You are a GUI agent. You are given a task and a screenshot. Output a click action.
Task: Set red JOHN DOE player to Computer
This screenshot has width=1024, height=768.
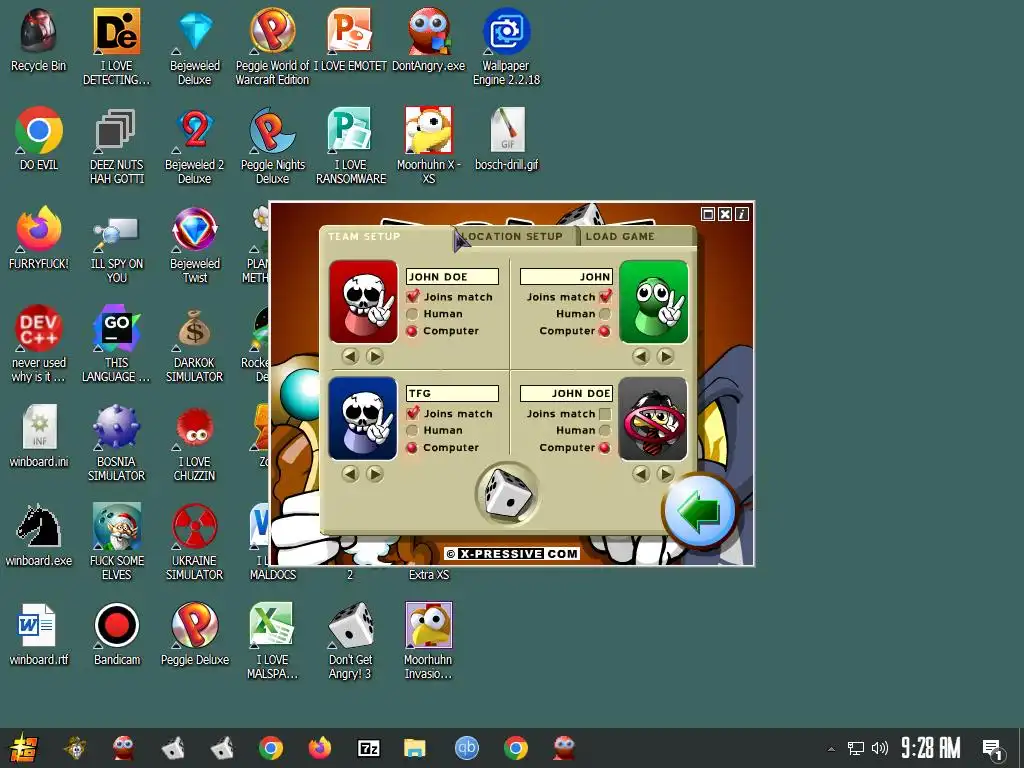pos(412,331)
